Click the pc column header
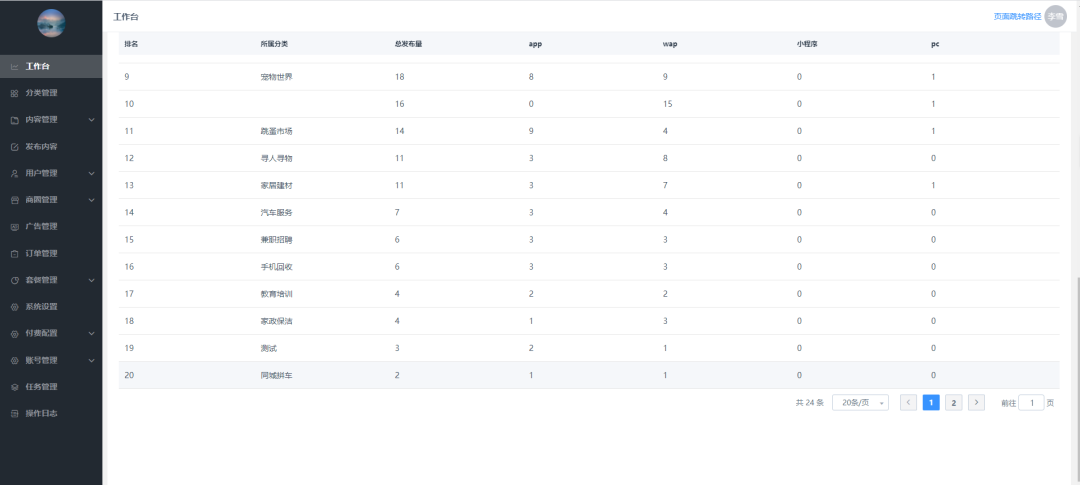This screenshot has width=1080, height=485. coord(935,44)
